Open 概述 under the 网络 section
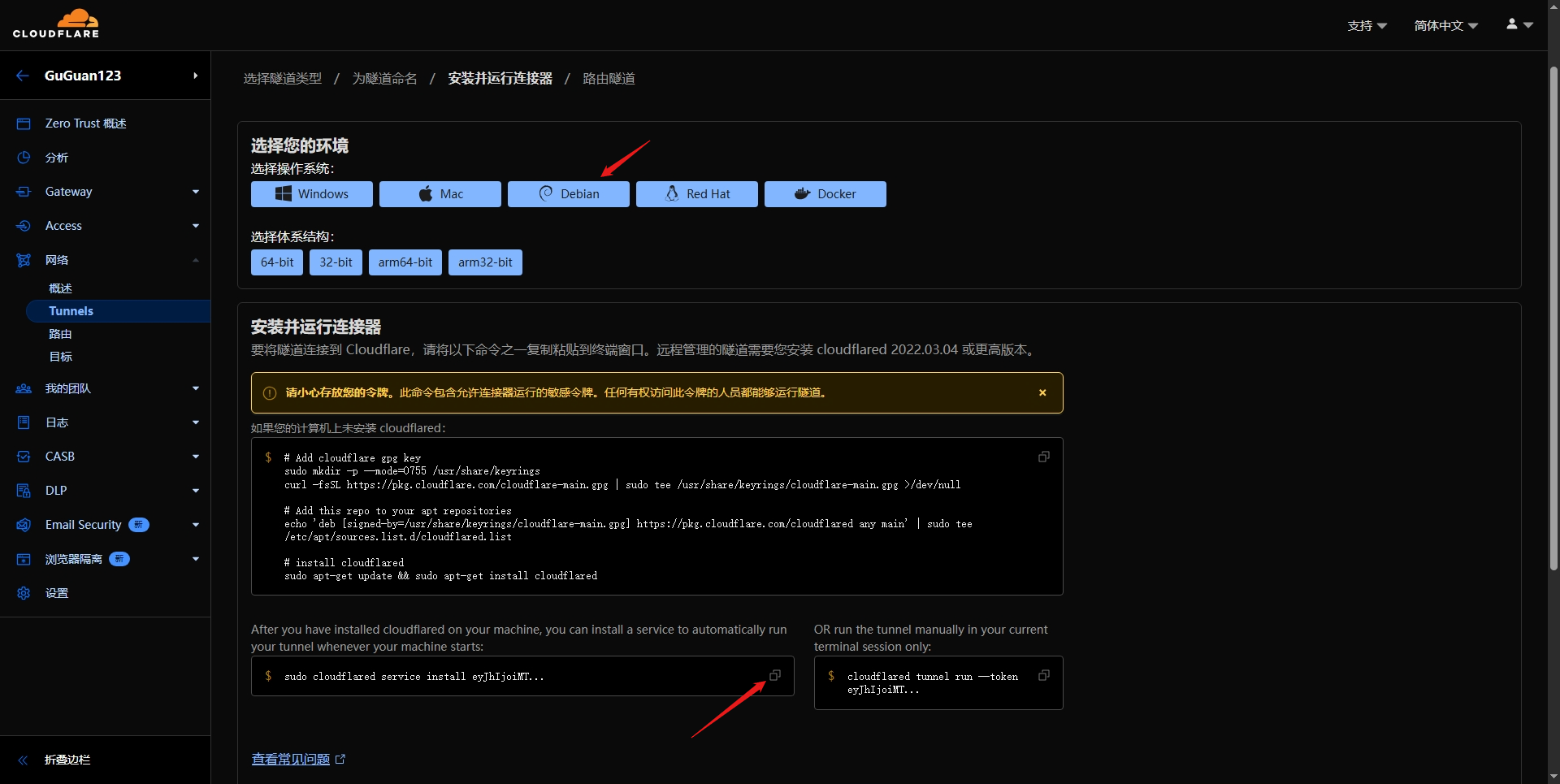 click(x=60, y=288)
